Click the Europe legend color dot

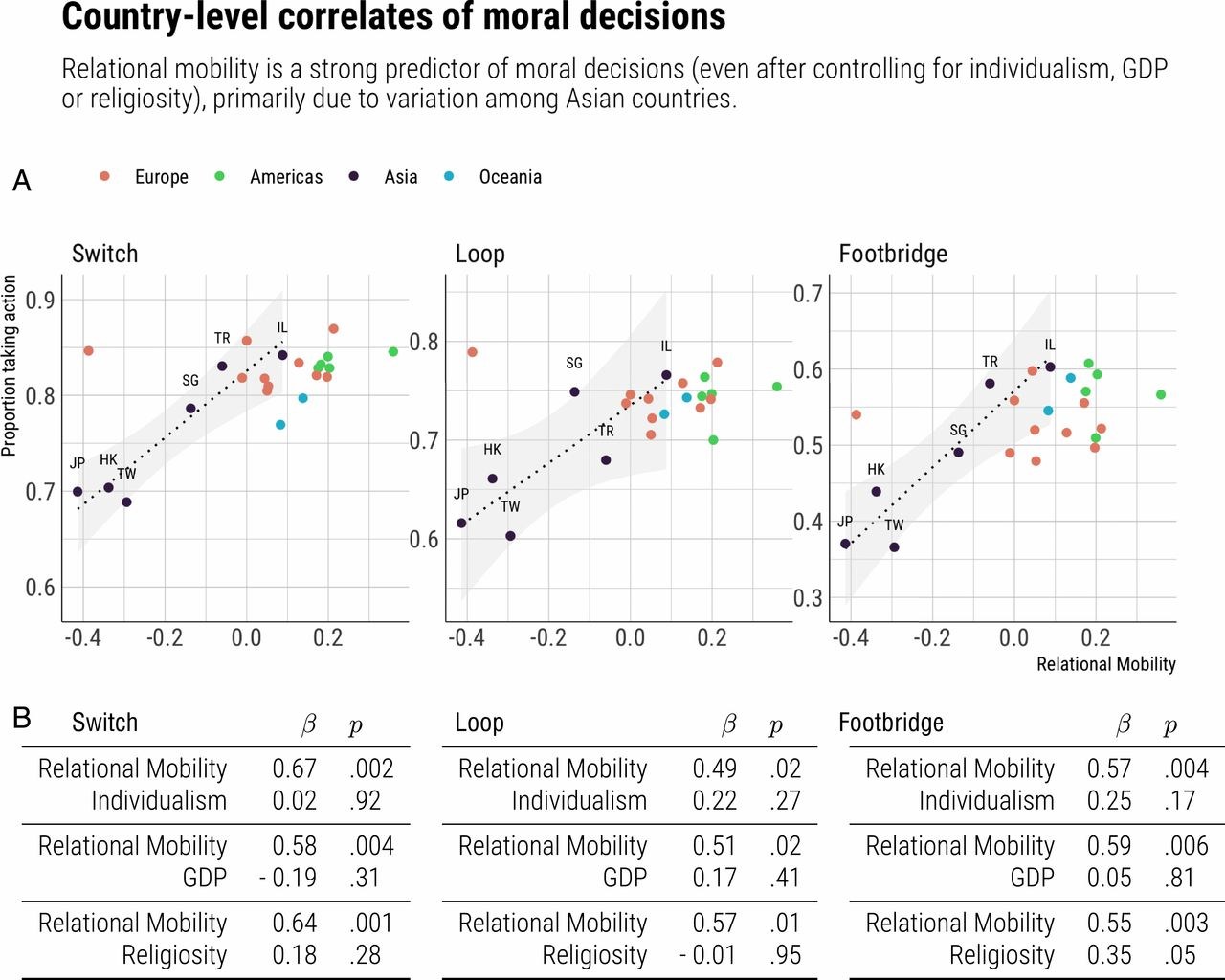point(104,176)
